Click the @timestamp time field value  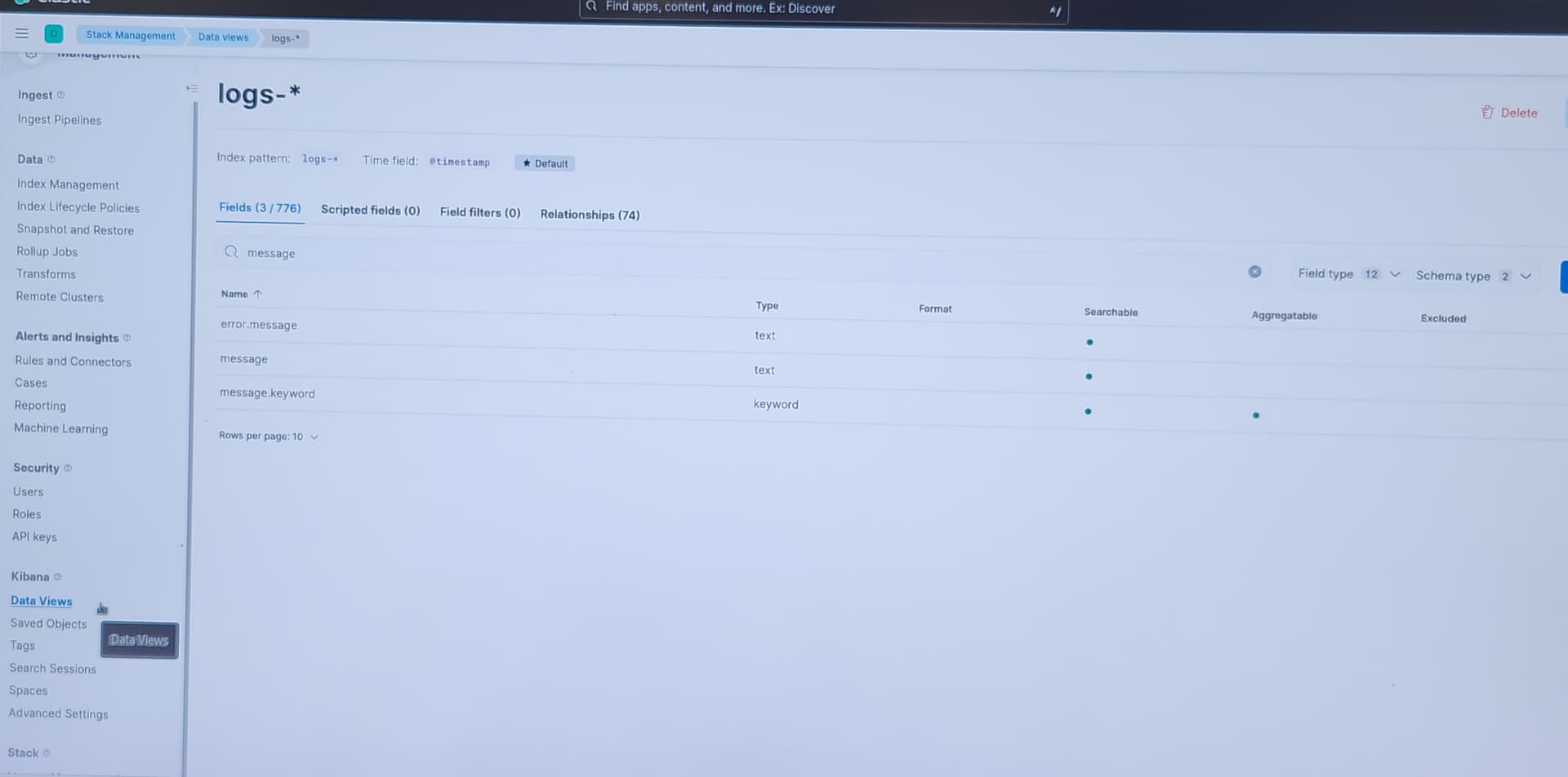(460, 162)
